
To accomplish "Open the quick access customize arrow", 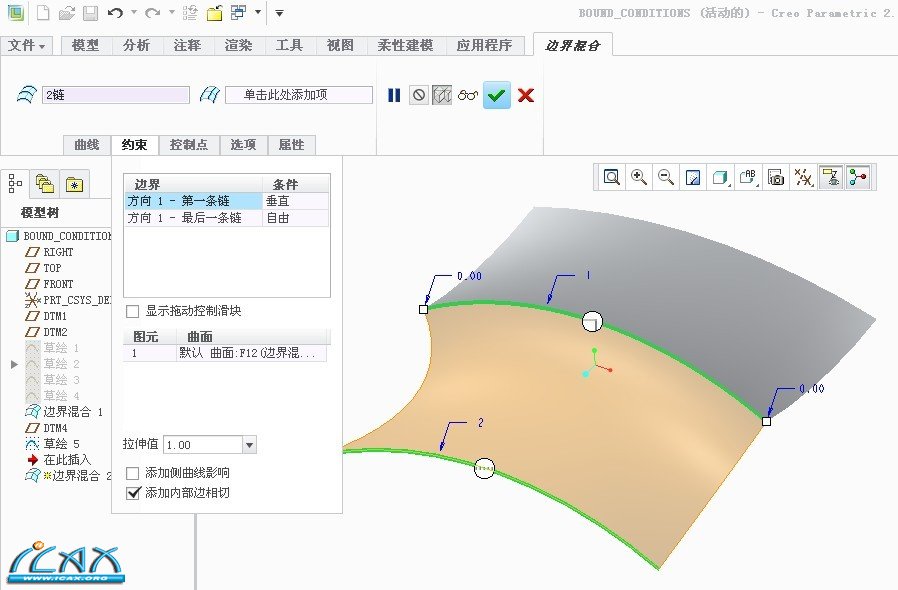I will (x=279, y=13).
